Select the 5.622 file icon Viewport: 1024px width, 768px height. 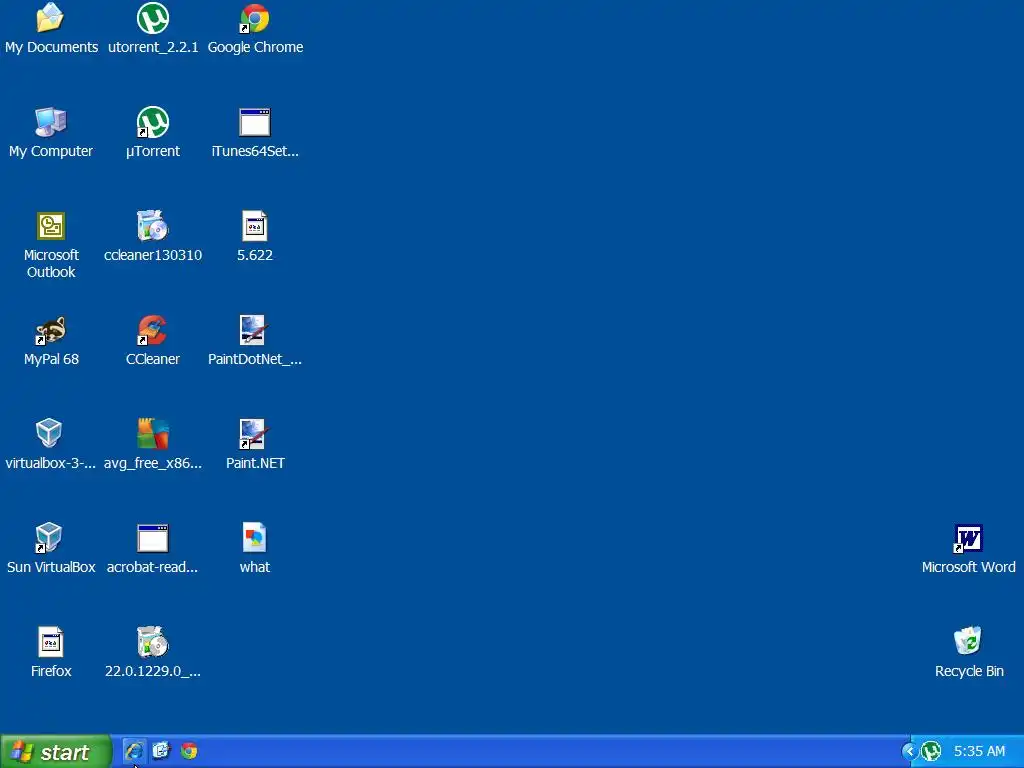pos(255,226)
